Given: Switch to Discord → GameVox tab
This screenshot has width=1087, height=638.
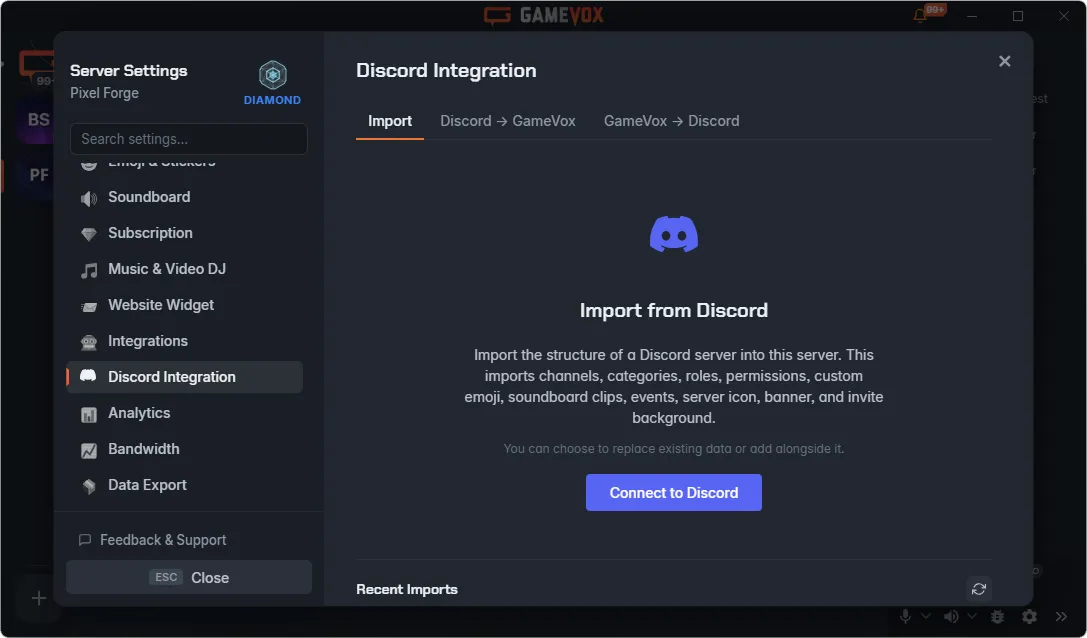Looking at the screenshot, I should click(507, 121).
